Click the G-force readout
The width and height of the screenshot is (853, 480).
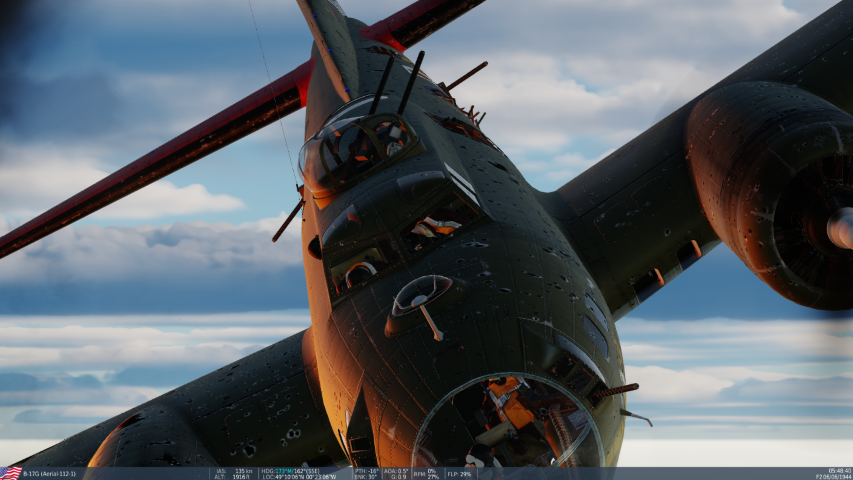tap(396, 477)
